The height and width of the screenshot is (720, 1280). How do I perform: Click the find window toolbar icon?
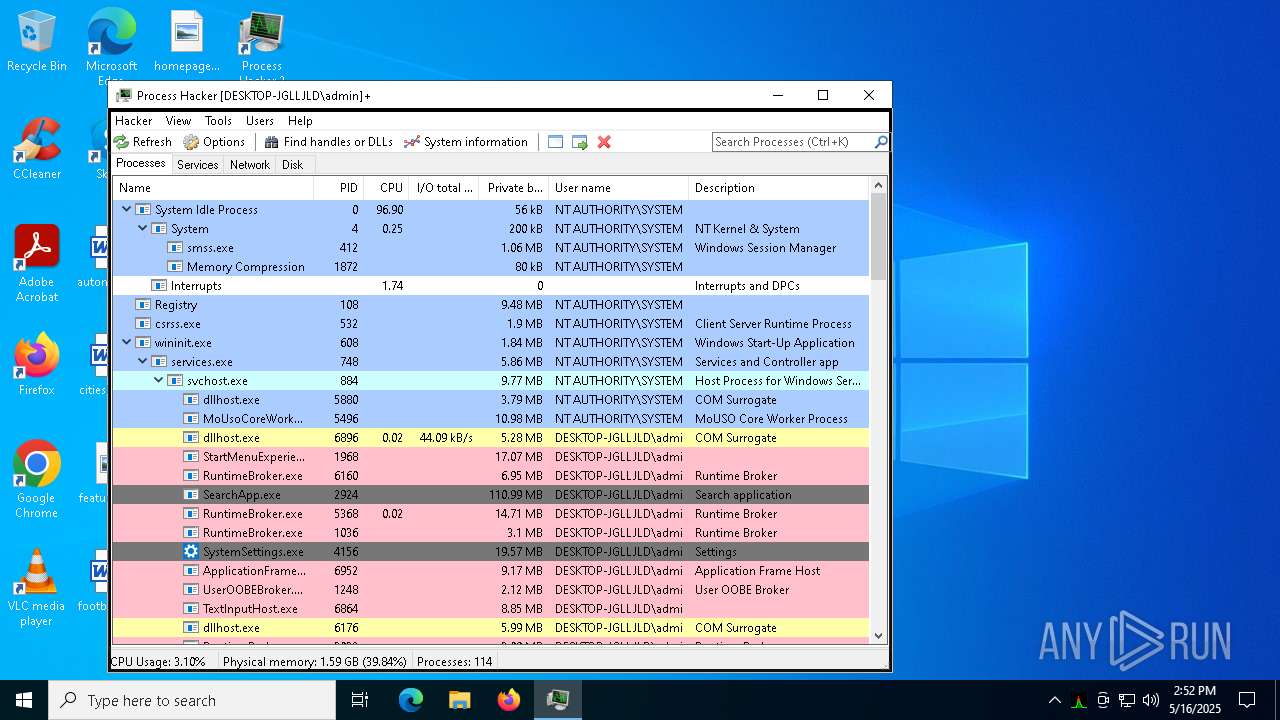coord(556,142)
